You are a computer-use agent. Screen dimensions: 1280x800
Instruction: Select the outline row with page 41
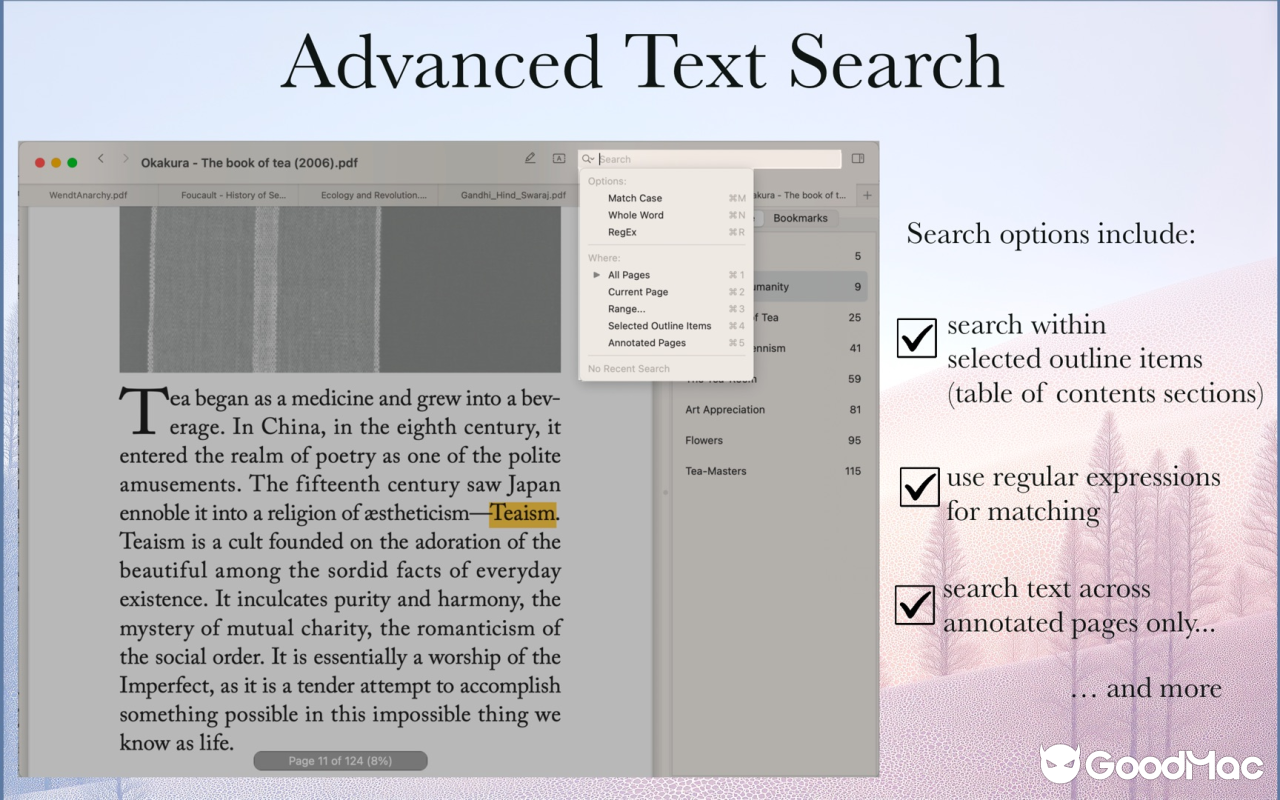pos(811,348)
